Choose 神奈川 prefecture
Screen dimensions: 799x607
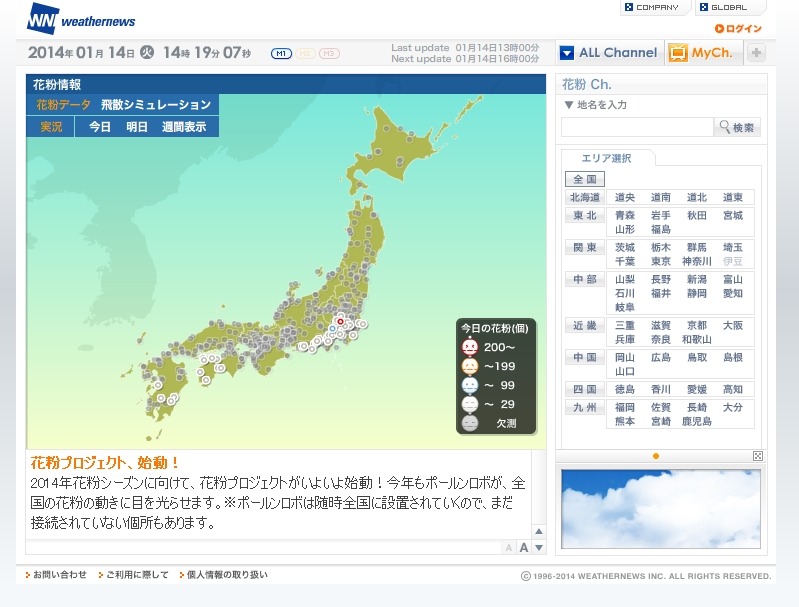tap(697, 261)
